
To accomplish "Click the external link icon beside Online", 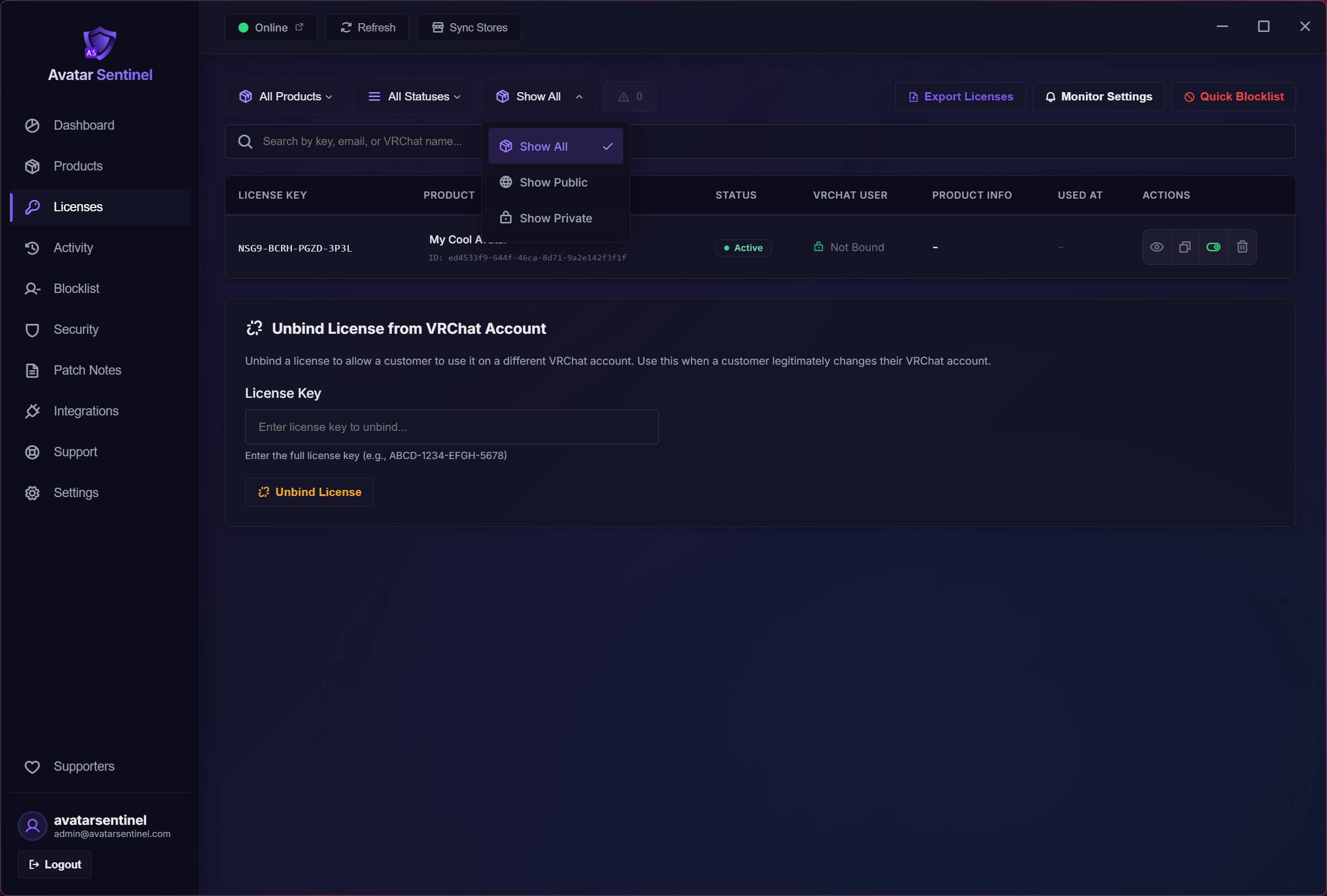I will tap(299, 27).
